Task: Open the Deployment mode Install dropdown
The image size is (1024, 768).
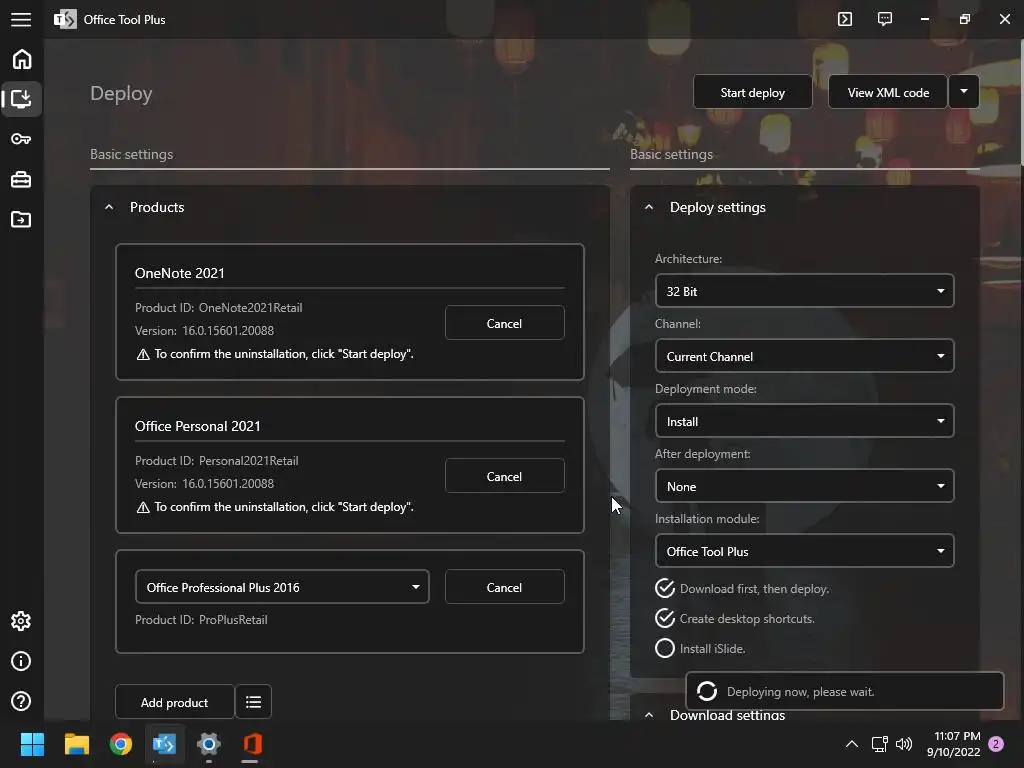Action: point(805,421)
